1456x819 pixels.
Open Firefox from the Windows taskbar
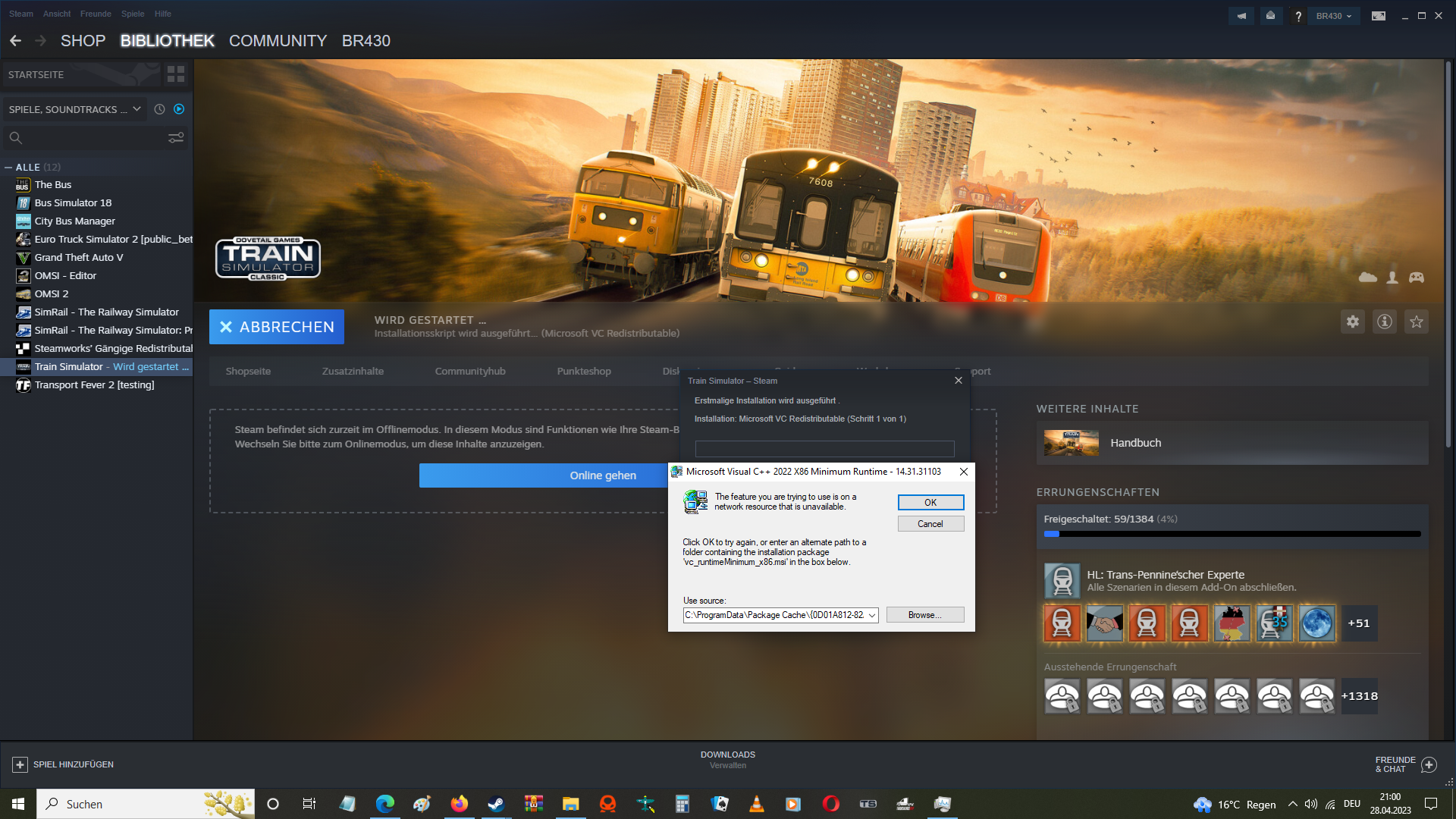(x=459, y=804)
